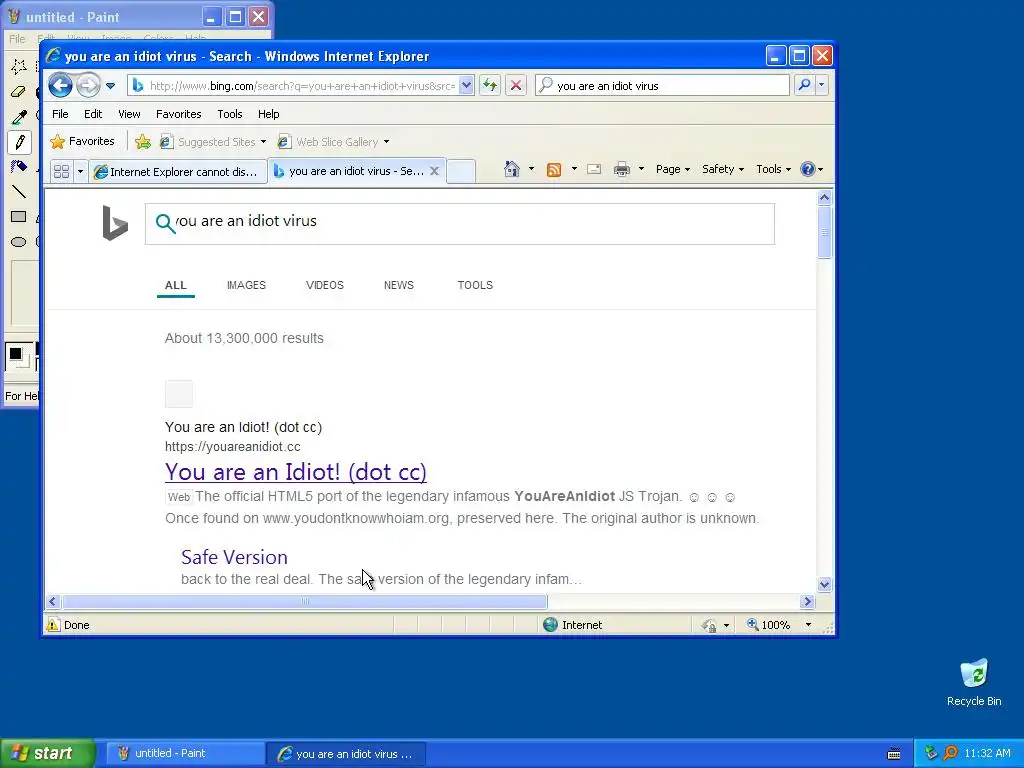
Task: Select the Pick Color eyedropper in Paint
Action: coord(19,117)
